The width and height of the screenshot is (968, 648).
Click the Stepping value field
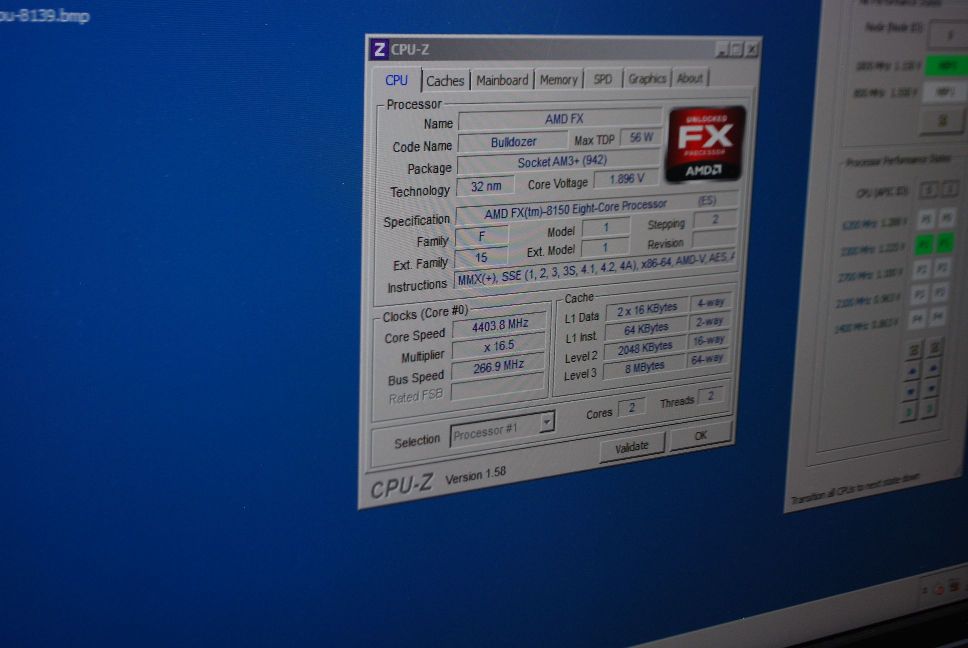(x=715, y=219)
